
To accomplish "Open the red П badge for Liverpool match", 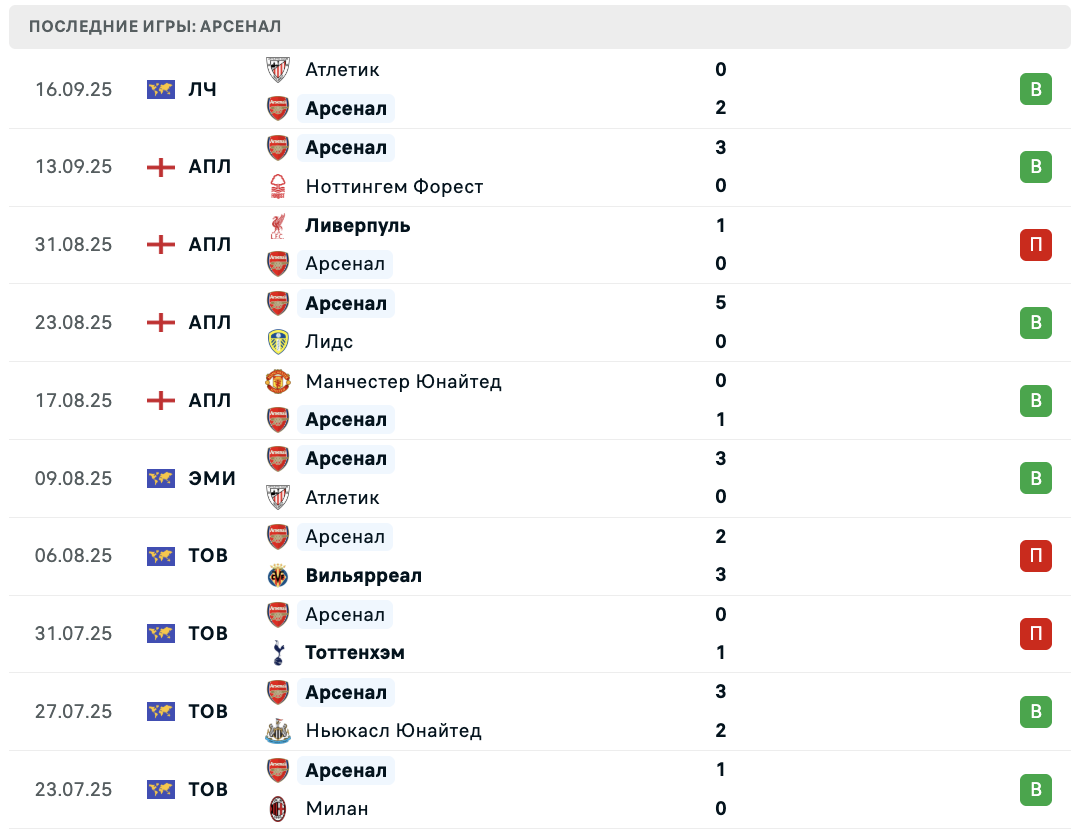I will tap(1035, 244).
